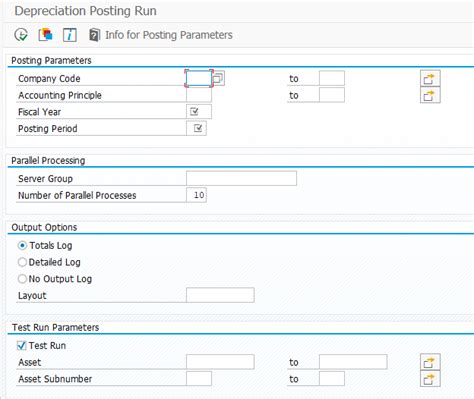
Task: Click the Accounting Principle 'to' field
Action: coord(332,95)
